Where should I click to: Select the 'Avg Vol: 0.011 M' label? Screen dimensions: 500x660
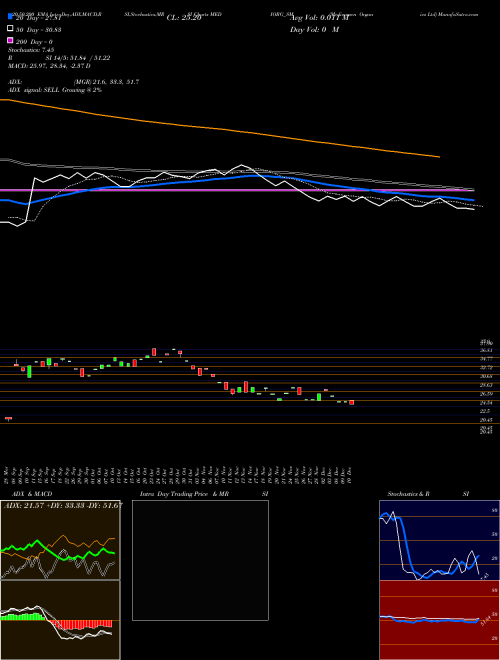point(319,18)
